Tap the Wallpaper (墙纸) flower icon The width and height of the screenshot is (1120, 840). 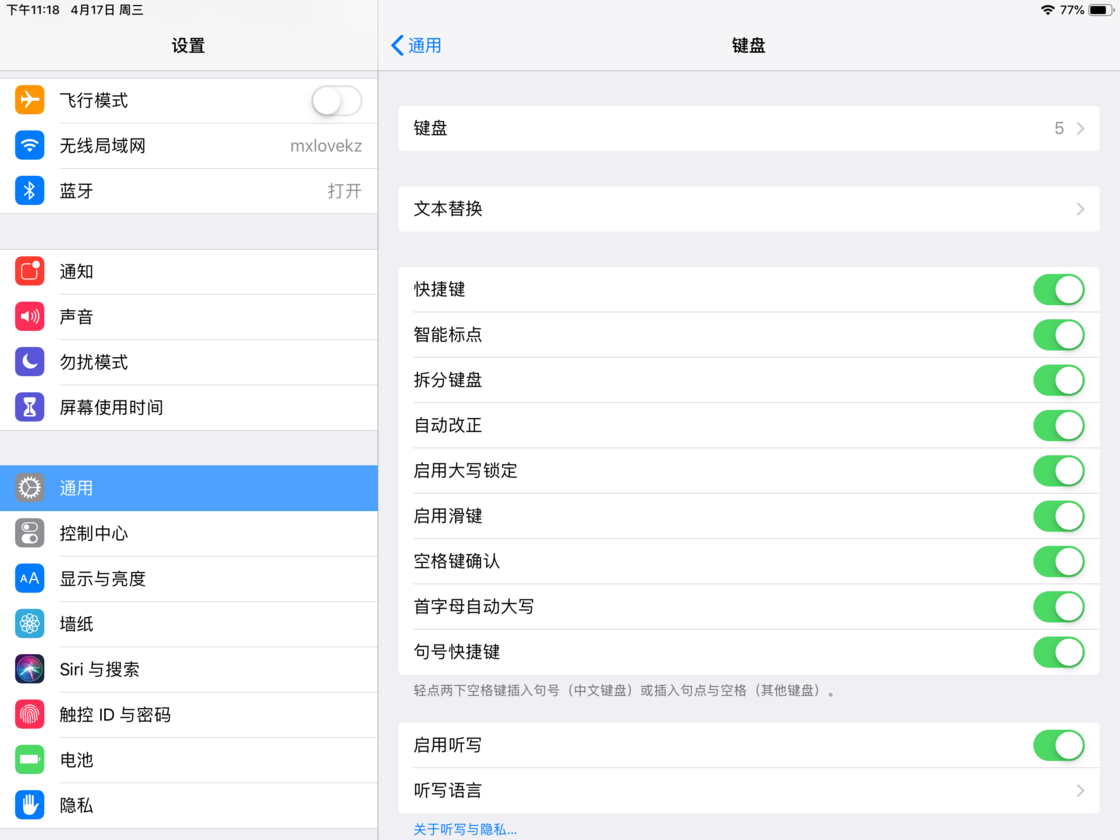pos(29,624)
